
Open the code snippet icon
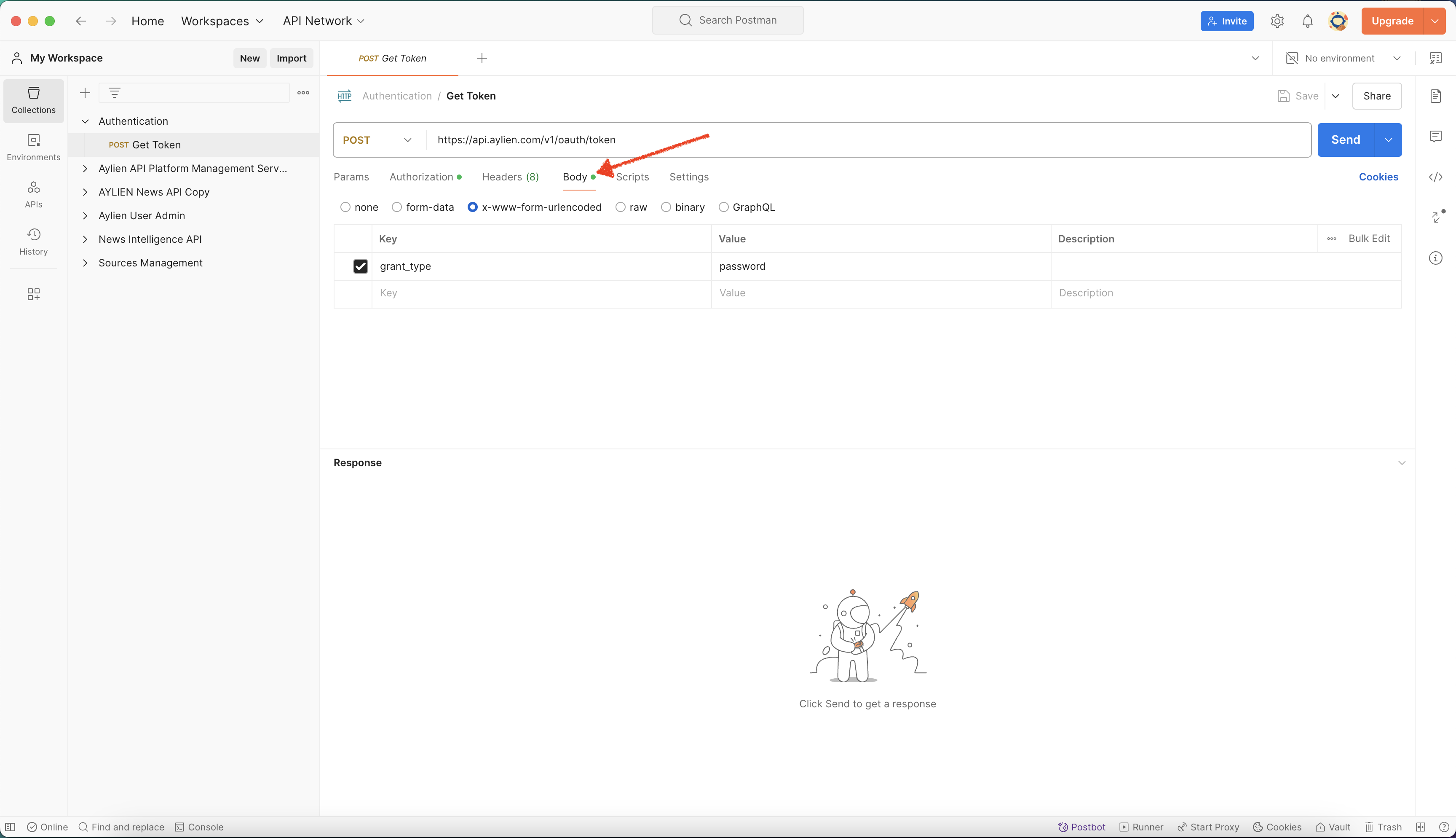tap(1436, 177)
